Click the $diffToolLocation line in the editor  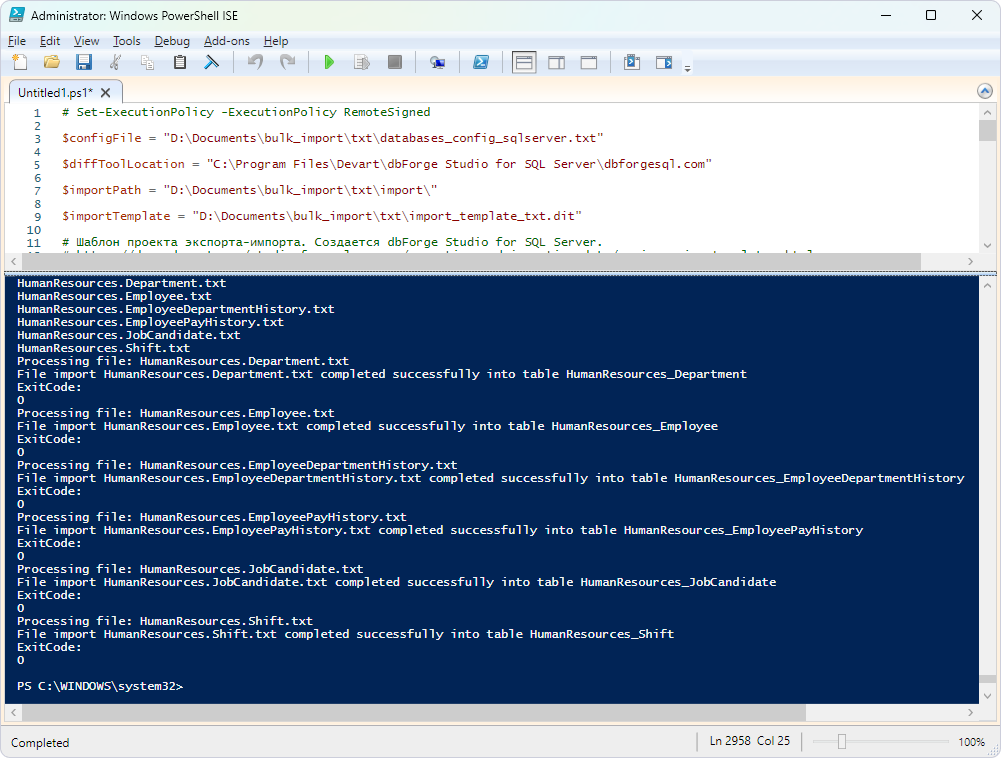387,164
